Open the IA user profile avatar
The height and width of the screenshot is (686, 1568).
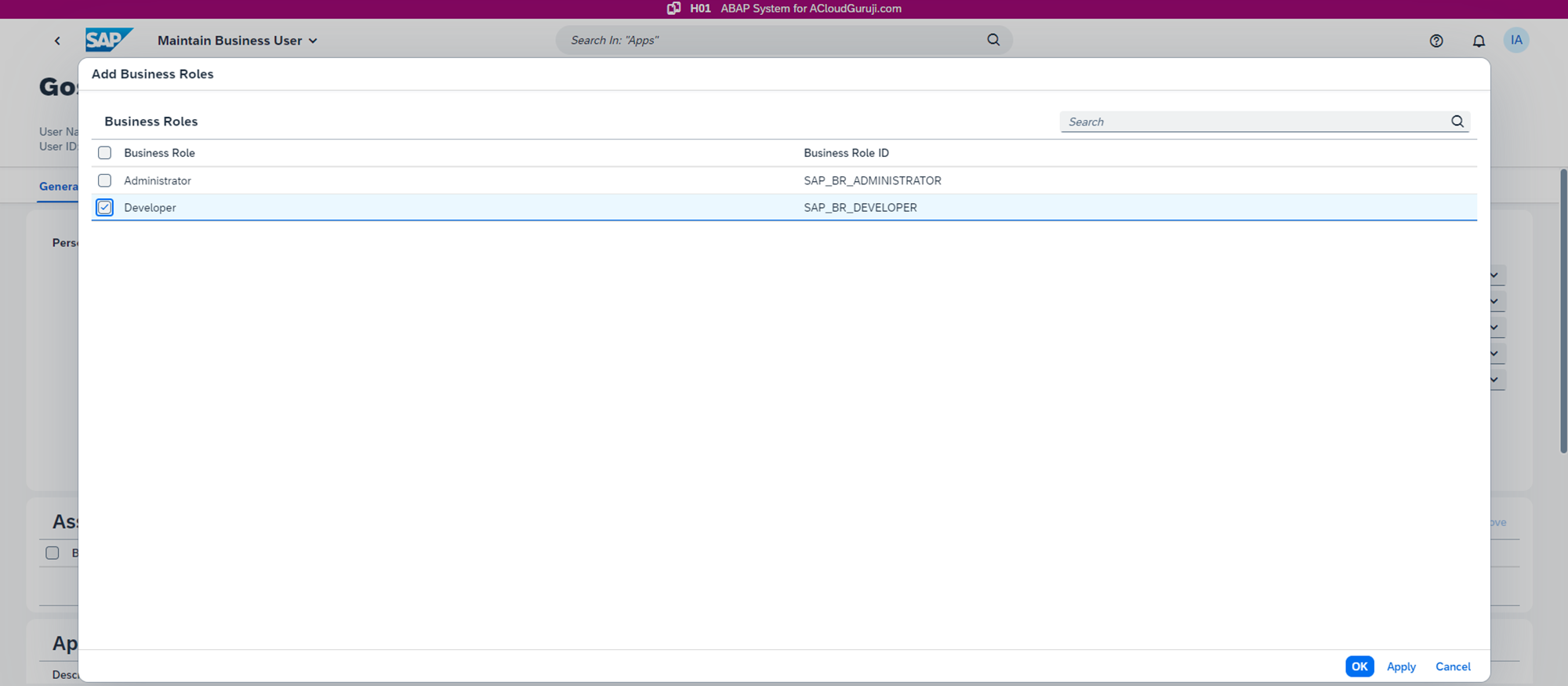[1515, 40]
